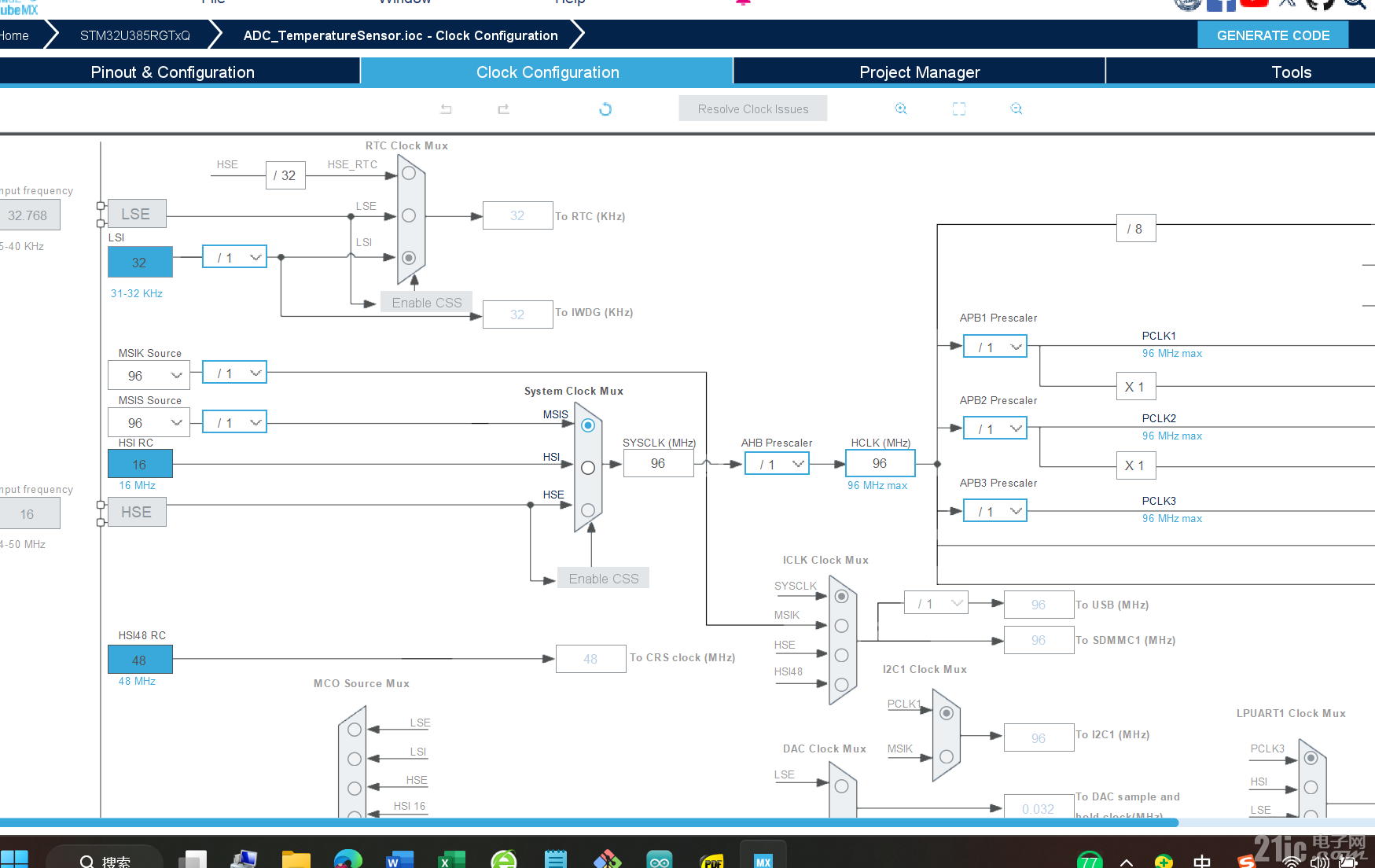The width and height of the screenshot is (1375, 868).
Task: Redo the clock change
Action: [503, 109]
